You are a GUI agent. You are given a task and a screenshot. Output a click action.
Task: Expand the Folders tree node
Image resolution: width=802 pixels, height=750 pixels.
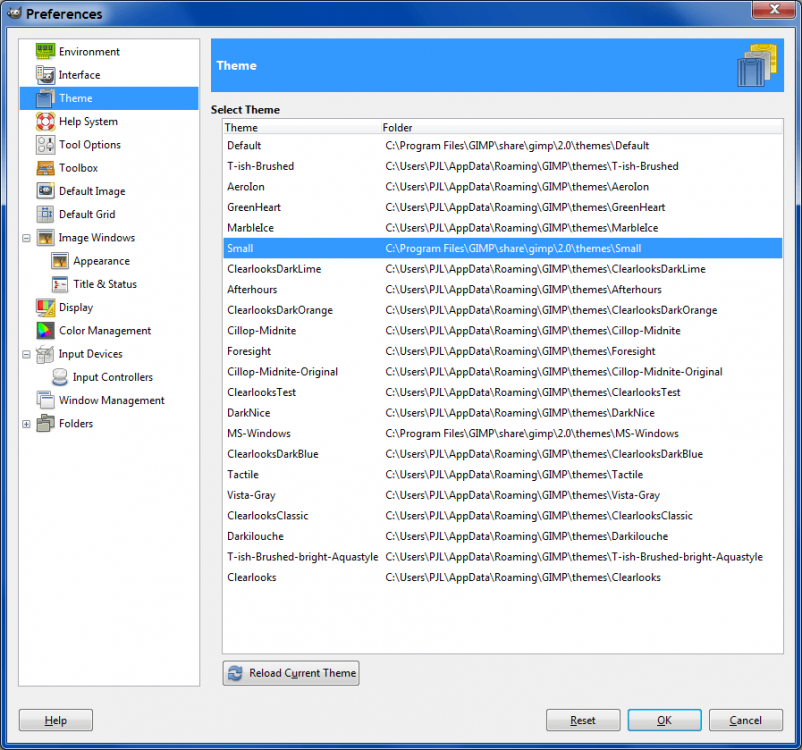coord(26,424)
